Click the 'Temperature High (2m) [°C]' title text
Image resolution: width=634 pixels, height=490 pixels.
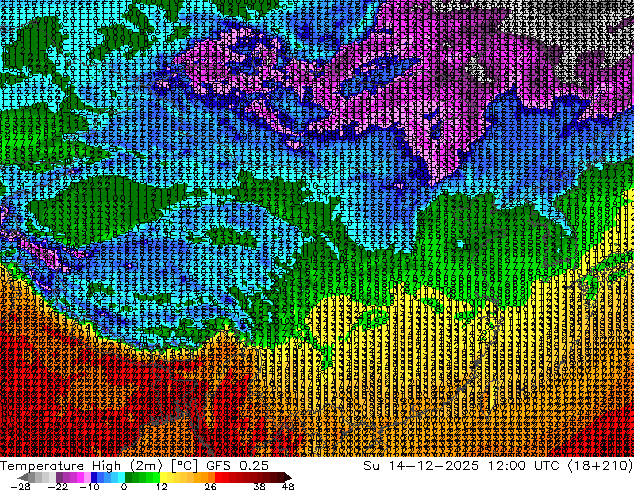pos(99,466)
